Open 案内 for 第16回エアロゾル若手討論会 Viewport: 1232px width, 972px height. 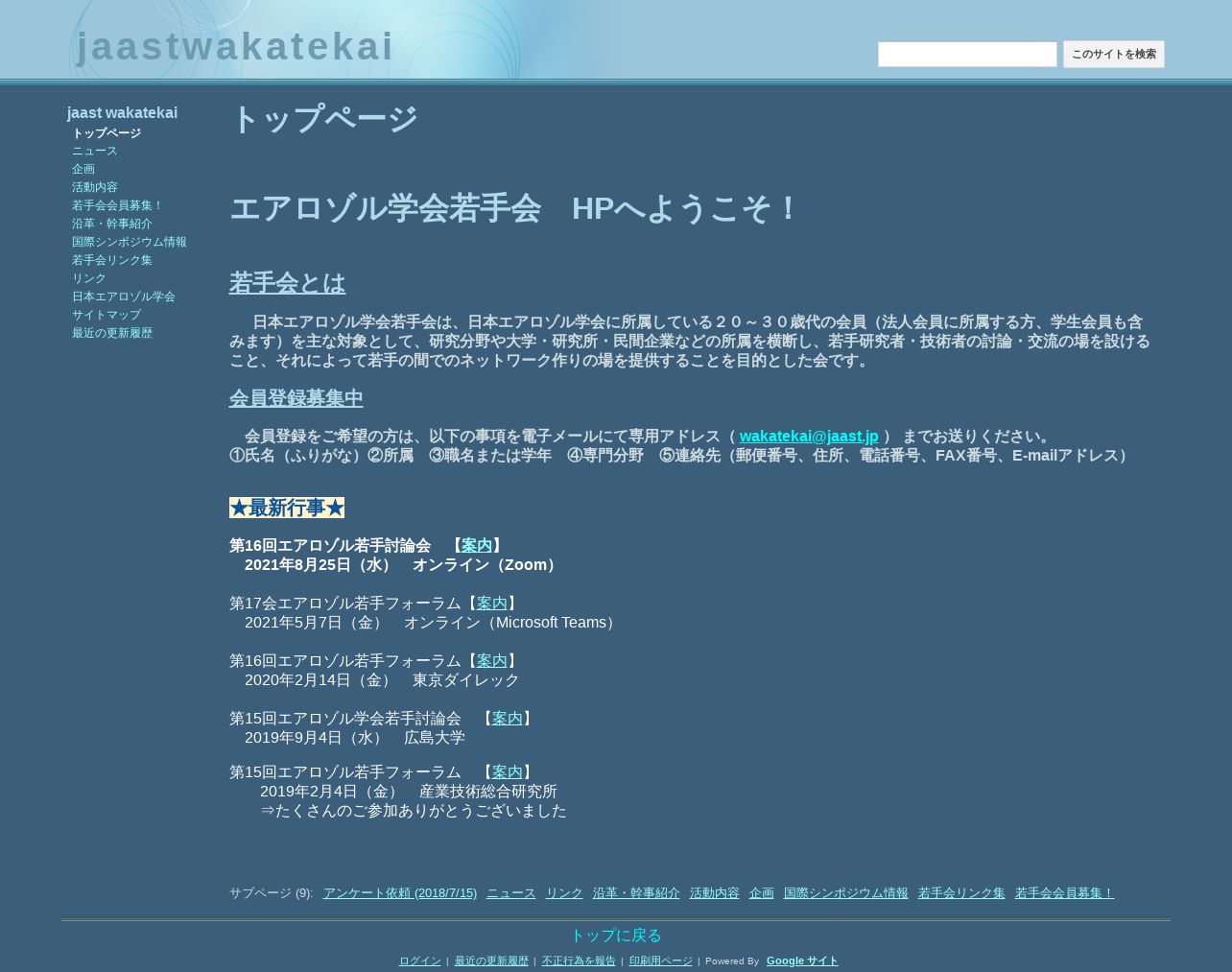[477, 546]
